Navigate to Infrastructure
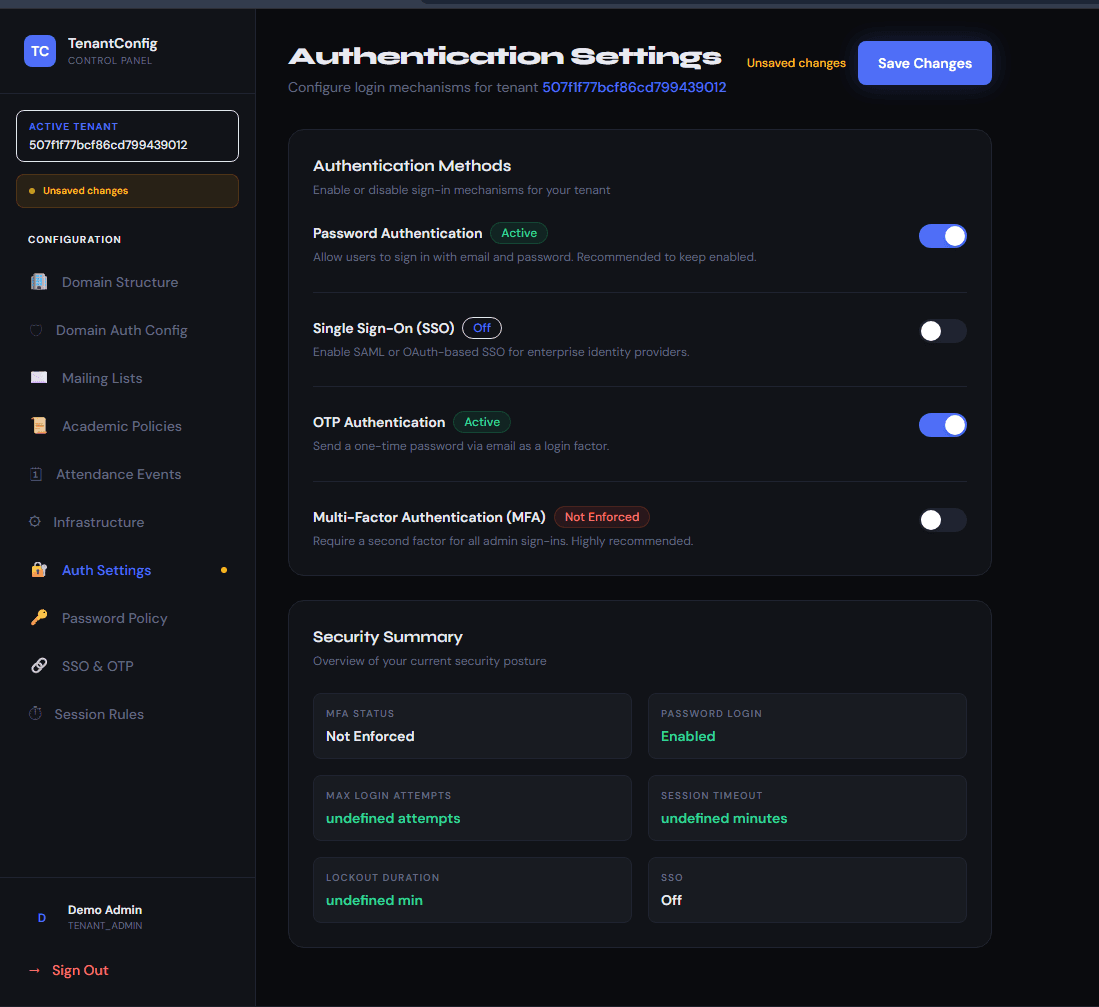Image resolution: width=1099 pixels, height=1007 pixels. tap(128, 521)
